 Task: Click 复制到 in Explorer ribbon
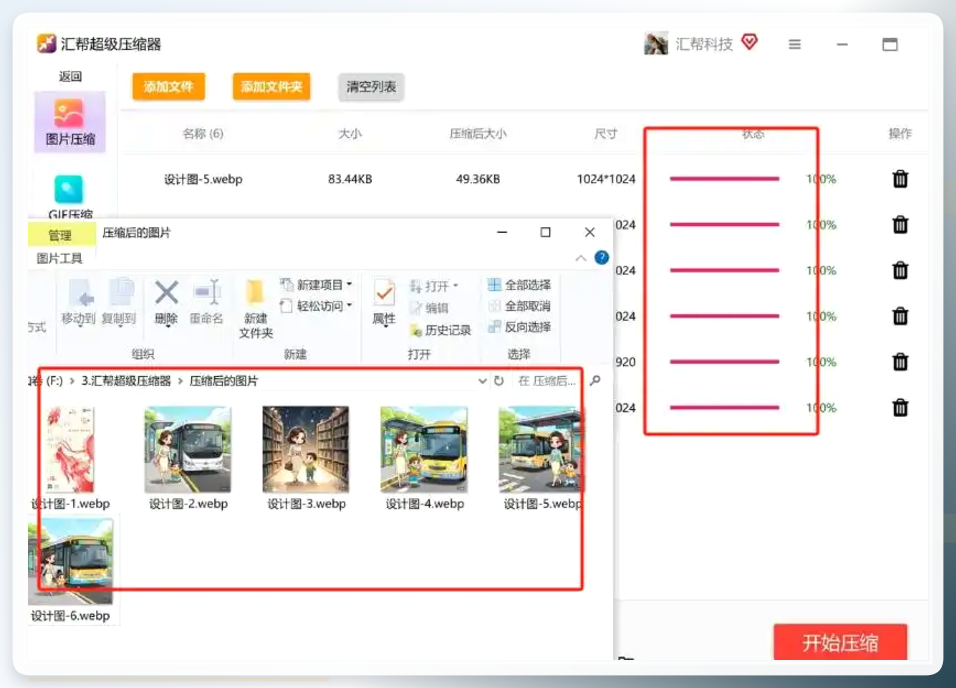(119, 302)
